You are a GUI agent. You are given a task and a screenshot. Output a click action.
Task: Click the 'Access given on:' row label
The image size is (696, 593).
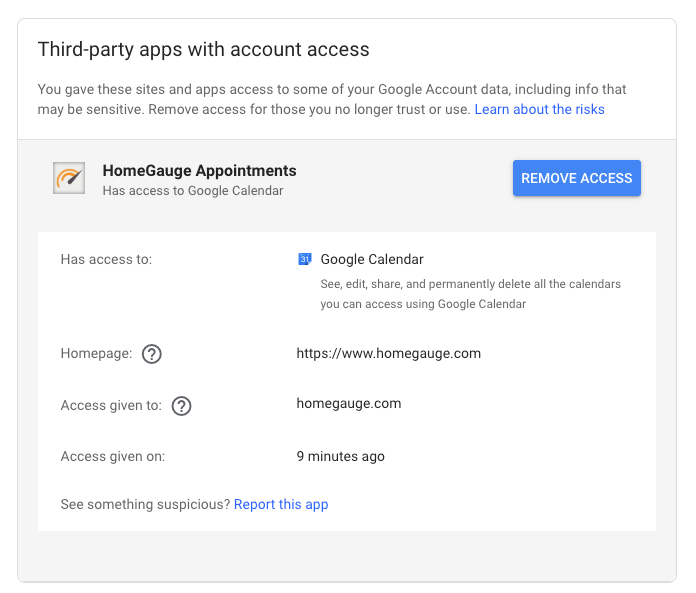point(113,456)
